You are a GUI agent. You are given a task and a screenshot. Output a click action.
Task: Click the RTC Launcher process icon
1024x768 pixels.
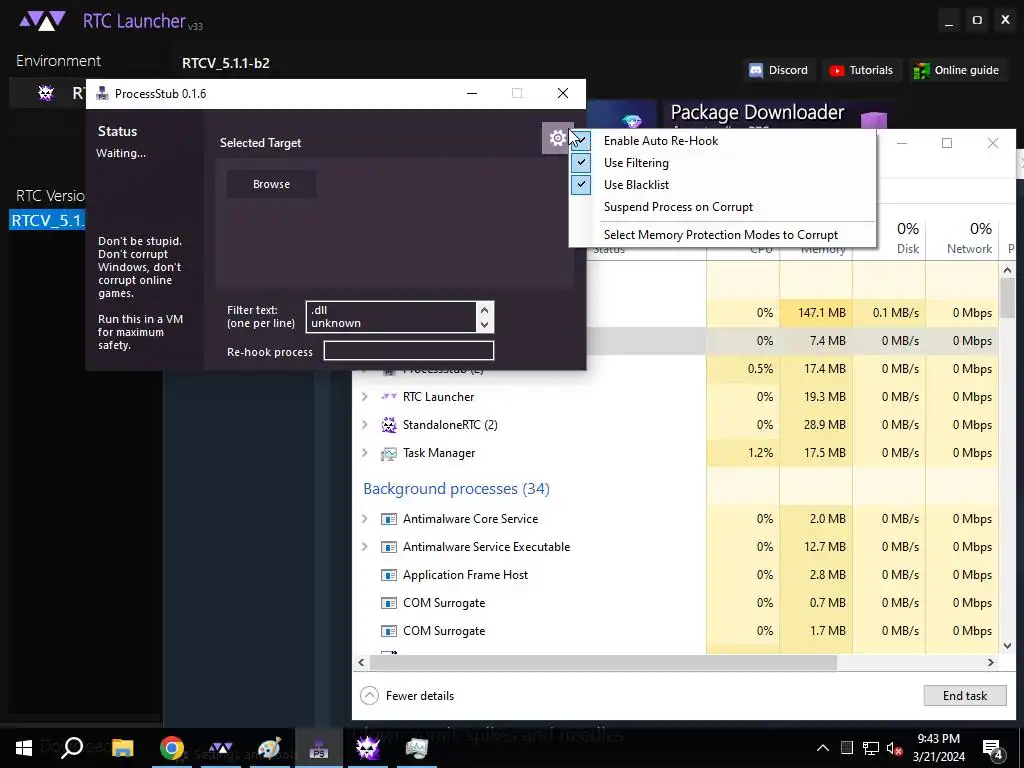(389, 396)
